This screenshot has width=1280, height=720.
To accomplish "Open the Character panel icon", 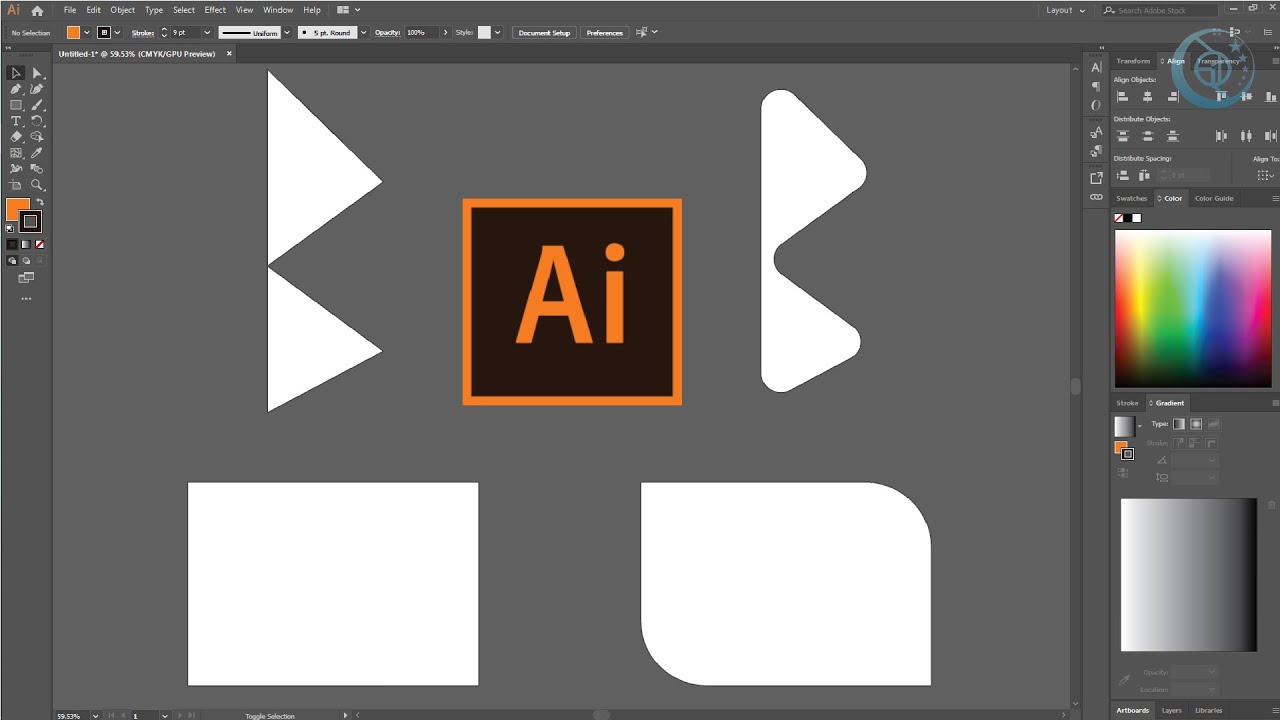I will click(x=1096, y=67).
